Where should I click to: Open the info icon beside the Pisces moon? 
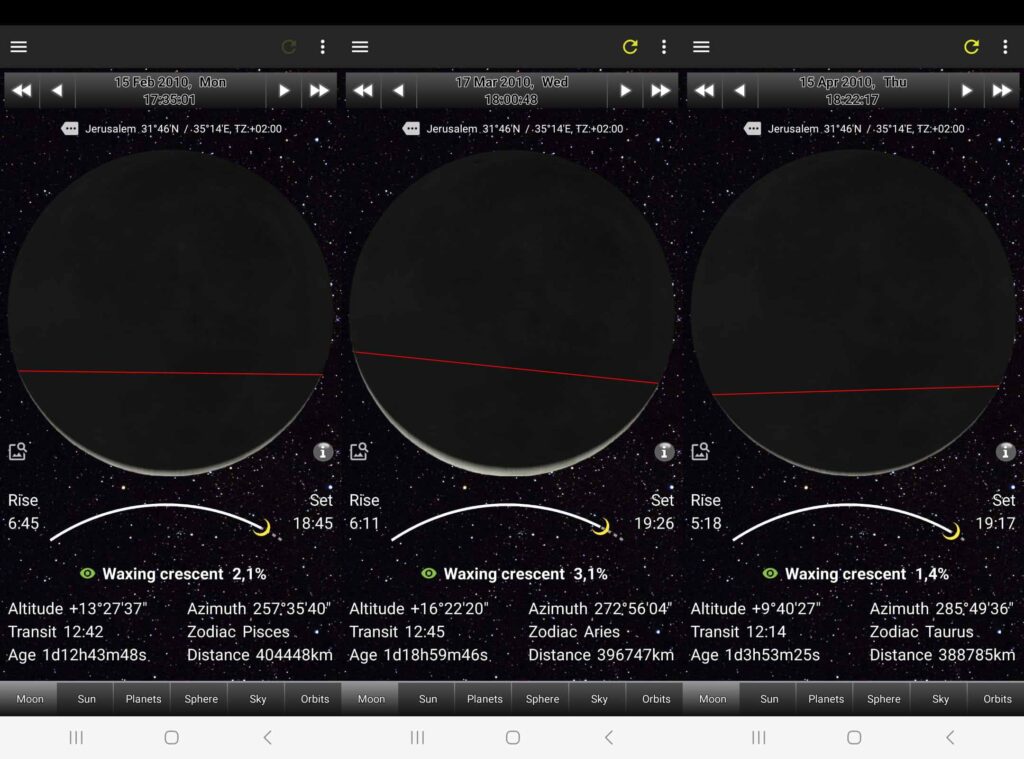322,452
